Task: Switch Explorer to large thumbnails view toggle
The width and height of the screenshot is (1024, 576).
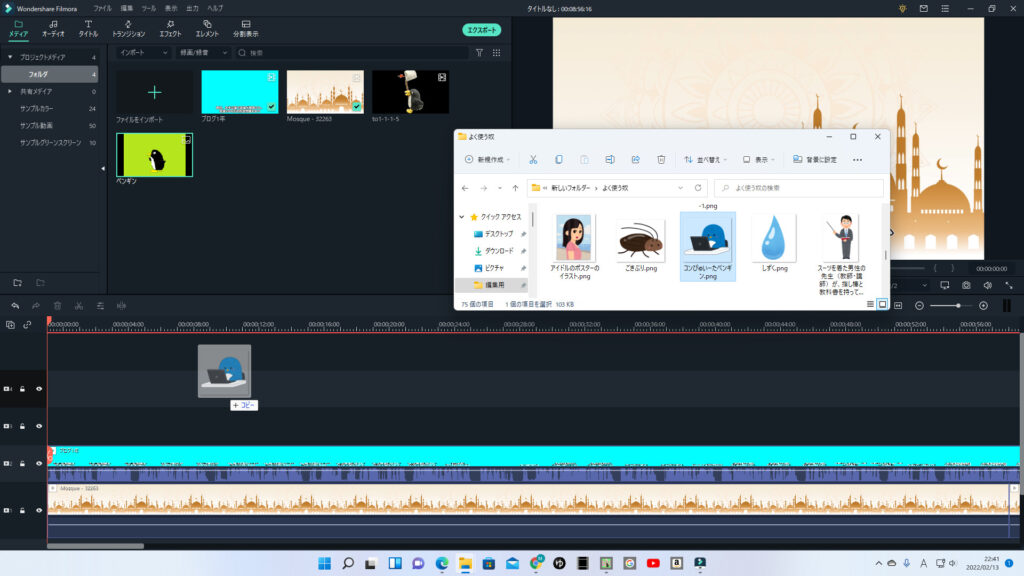Action: coord(882,304)
